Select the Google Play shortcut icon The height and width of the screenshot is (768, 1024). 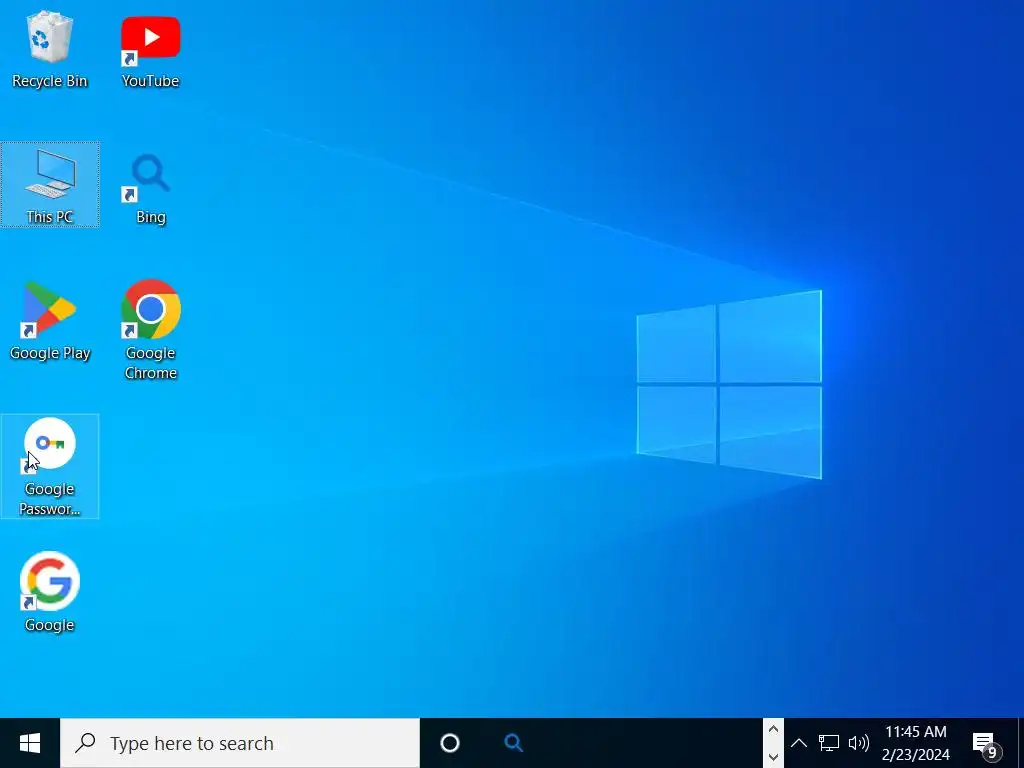tap(50, 321)
